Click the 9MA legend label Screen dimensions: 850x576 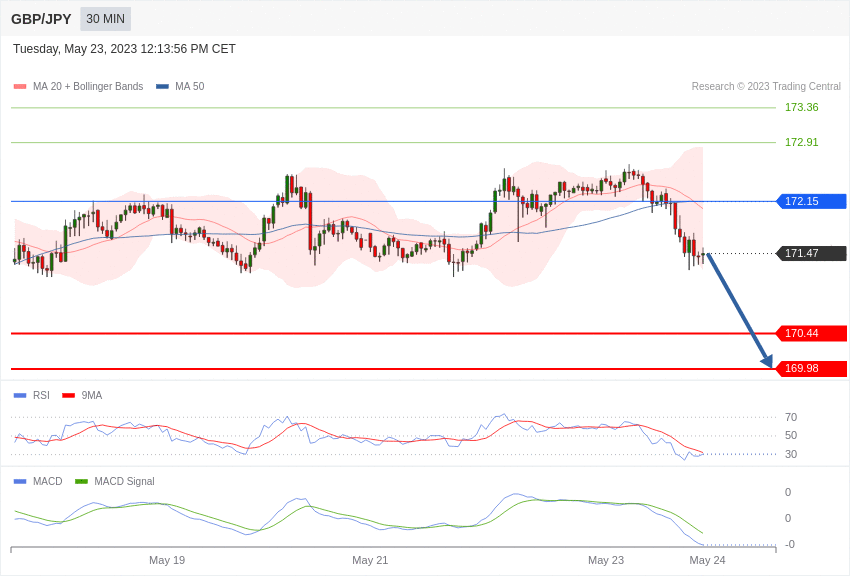(x=92, y=396)
